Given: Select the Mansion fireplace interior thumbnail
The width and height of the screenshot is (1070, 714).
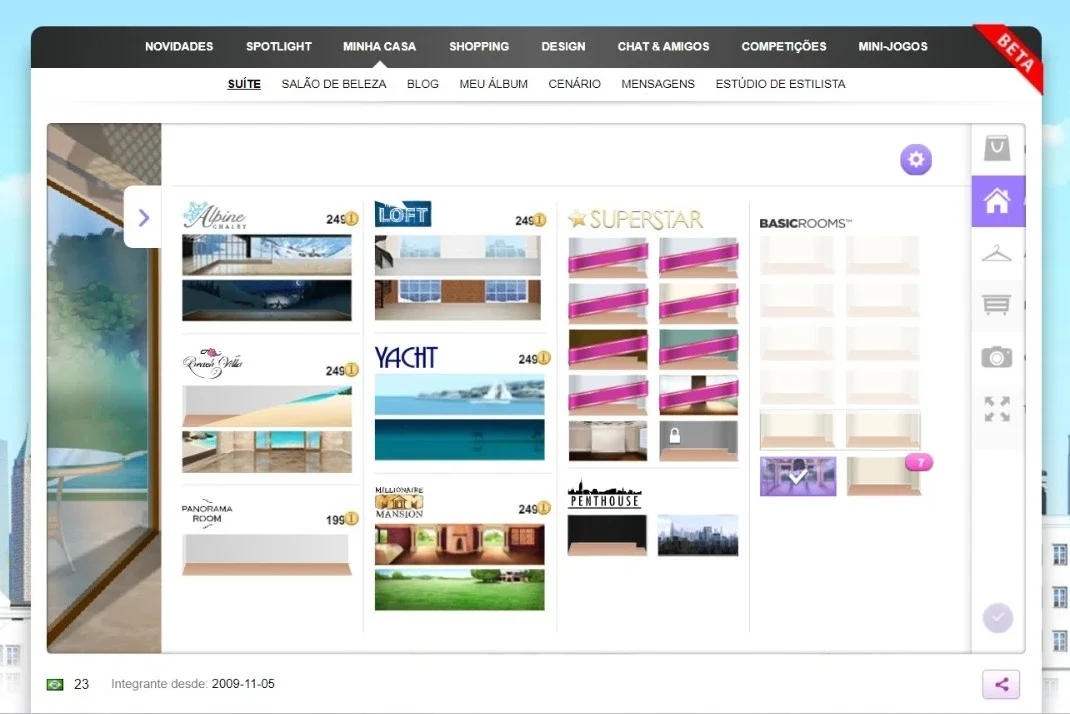Looking at the screenshot, I should pos(459,545).
